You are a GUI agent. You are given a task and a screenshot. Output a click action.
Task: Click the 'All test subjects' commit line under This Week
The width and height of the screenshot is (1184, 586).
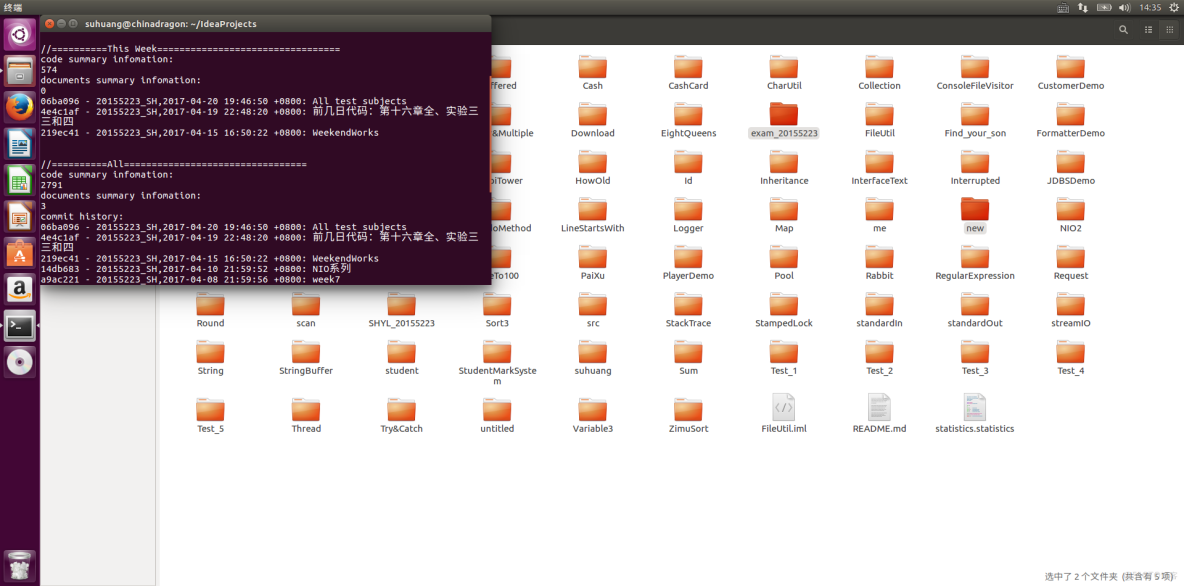pyautogui.click(x=224, y=101)
